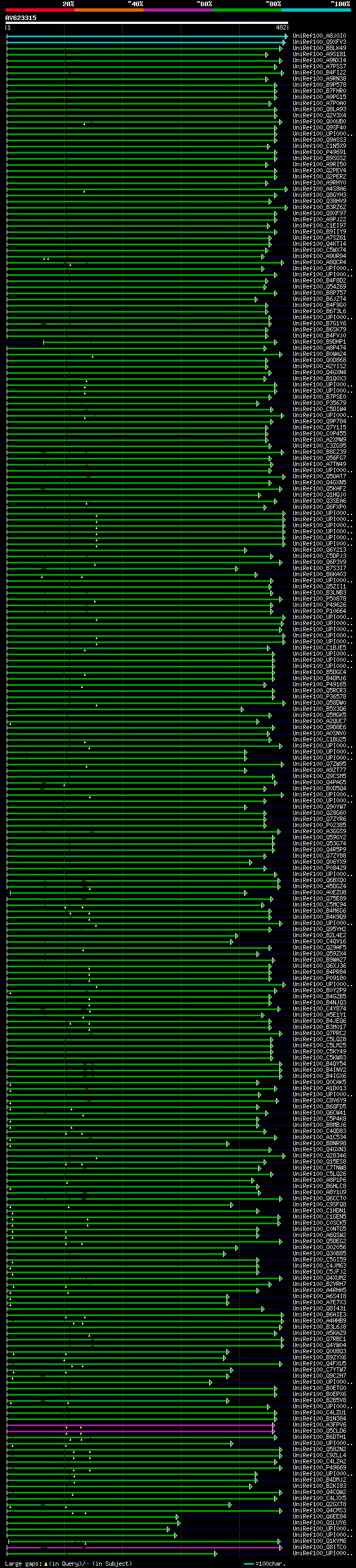
Task: Select the label UniRef100_A9RHY0
Action: [x=319, y=182]
